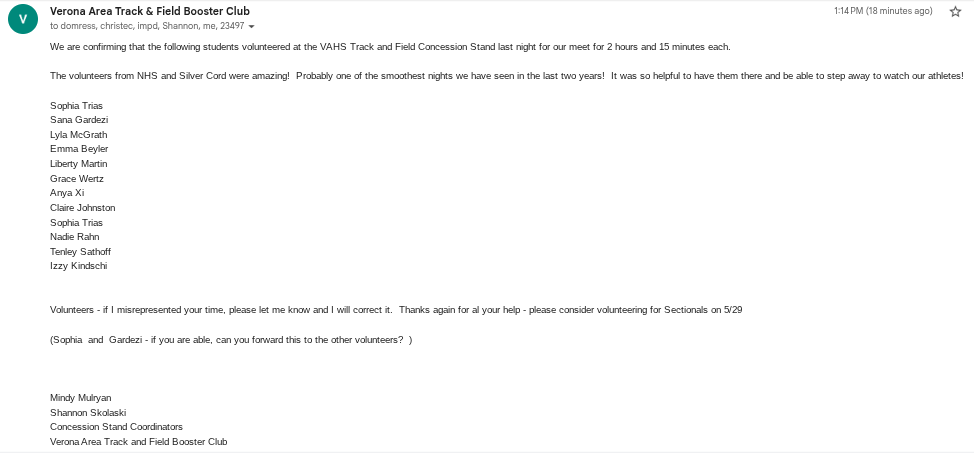
Task: Click the name Claire Johnston
Action: (x=82, y=208)
